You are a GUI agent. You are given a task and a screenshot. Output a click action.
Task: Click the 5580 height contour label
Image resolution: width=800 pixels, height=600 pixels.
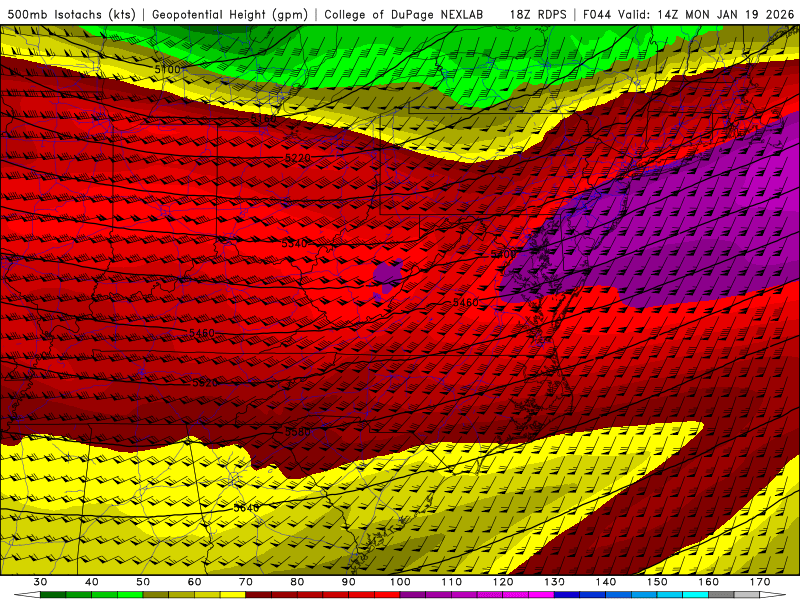(298, 432)
